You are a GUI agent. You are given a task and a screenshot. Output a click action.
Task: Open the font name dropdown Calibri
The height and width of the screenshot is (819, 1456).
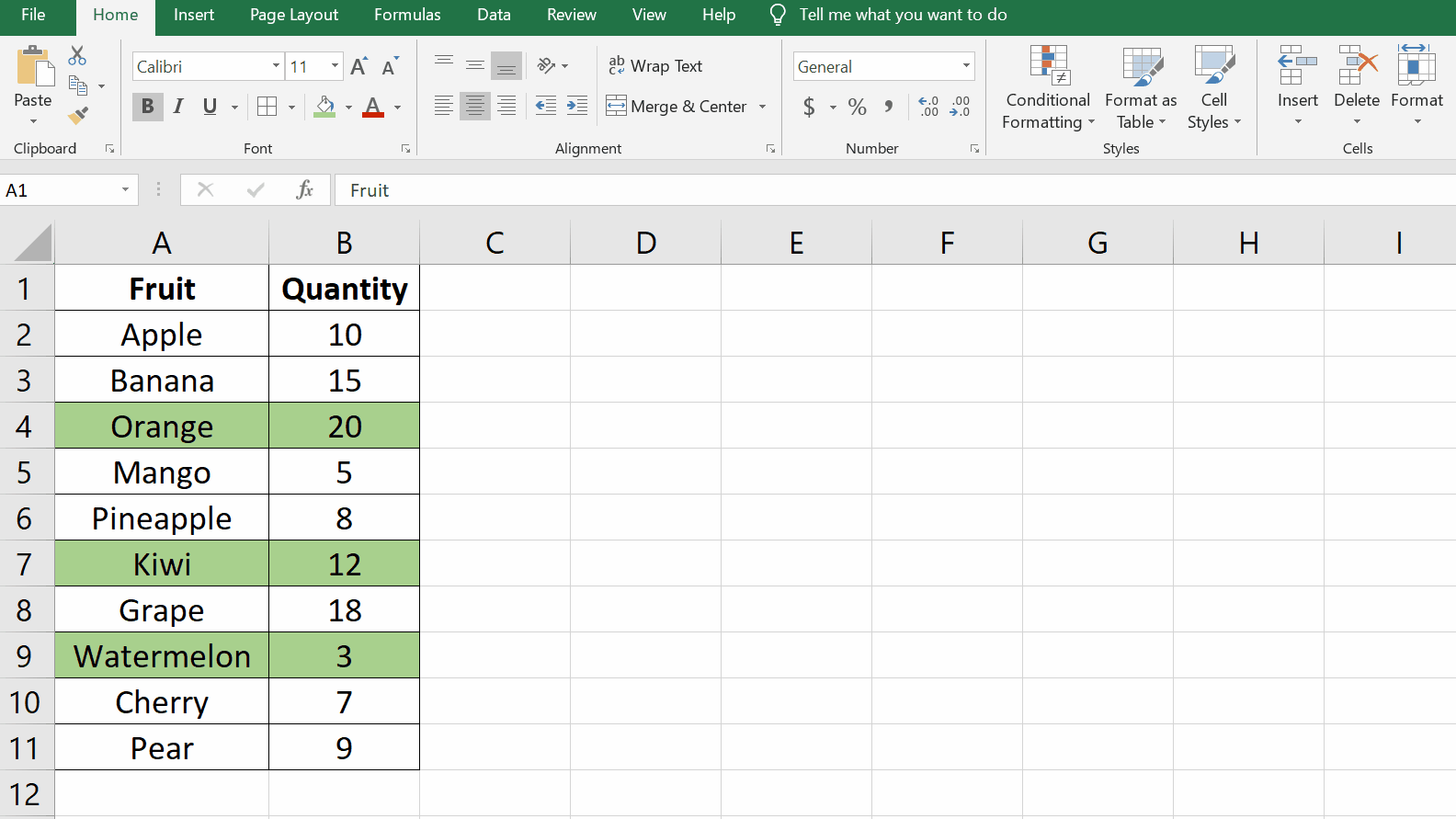tap(276, 66)
